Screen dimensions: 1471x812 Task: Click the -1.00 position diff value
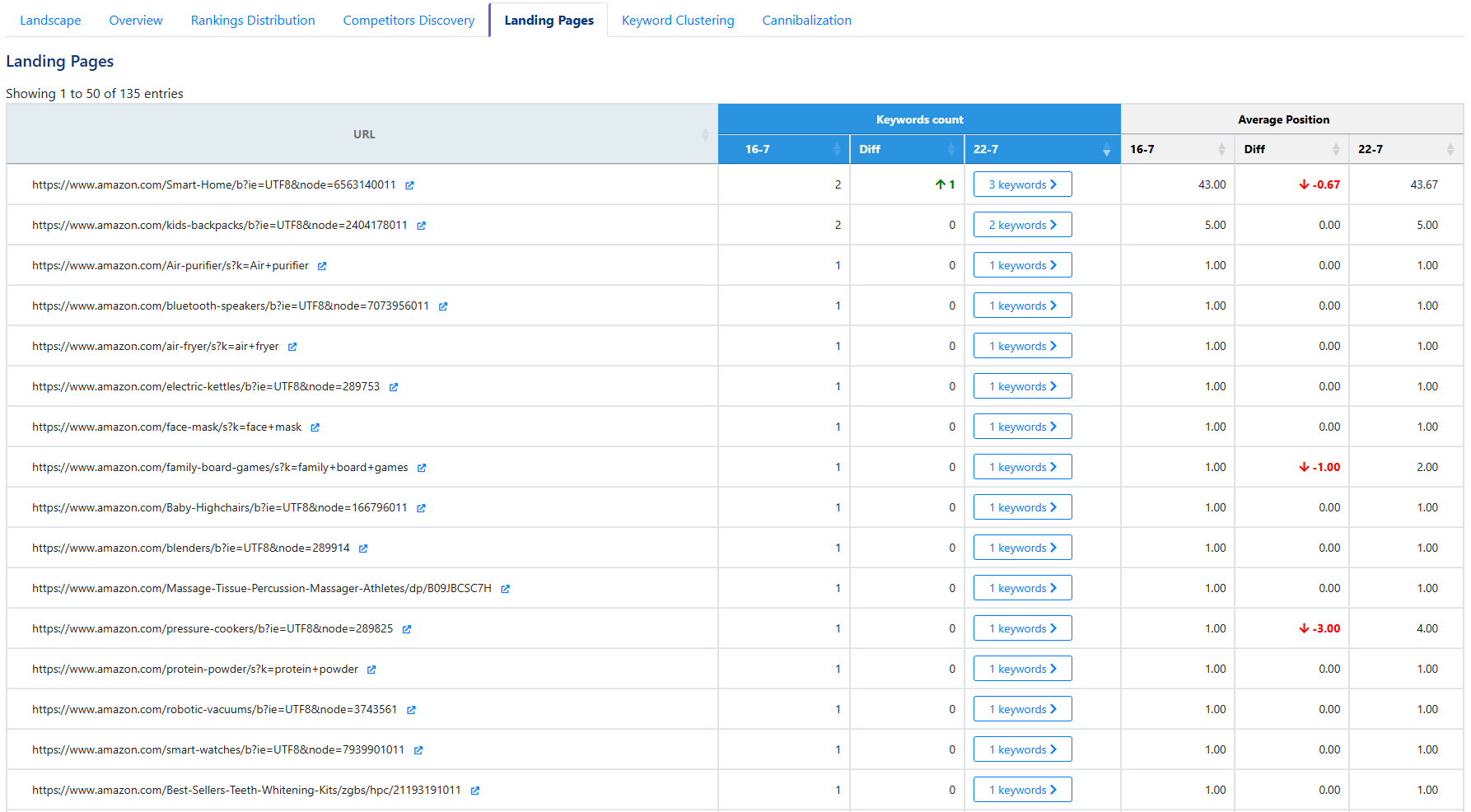pyautogui.click(x=1319, y=467)
